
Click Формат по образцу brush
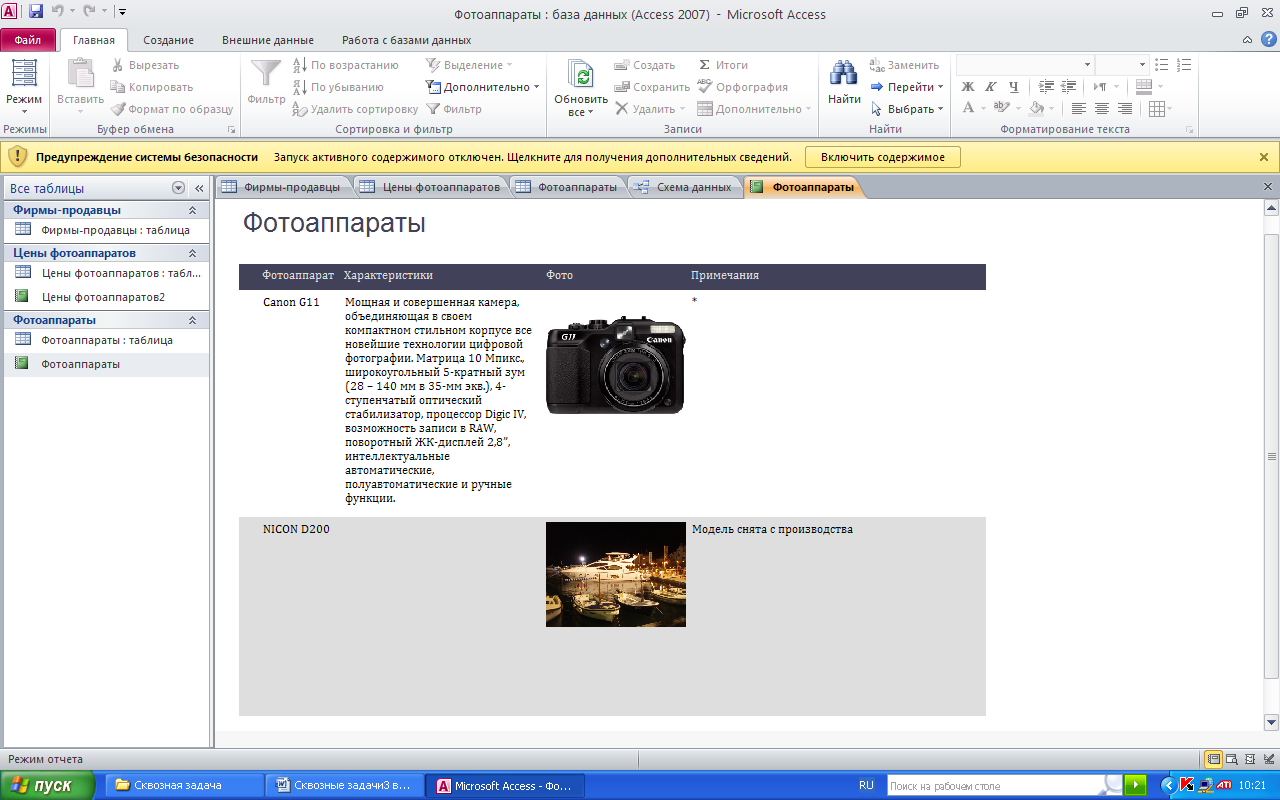[171, 109]
